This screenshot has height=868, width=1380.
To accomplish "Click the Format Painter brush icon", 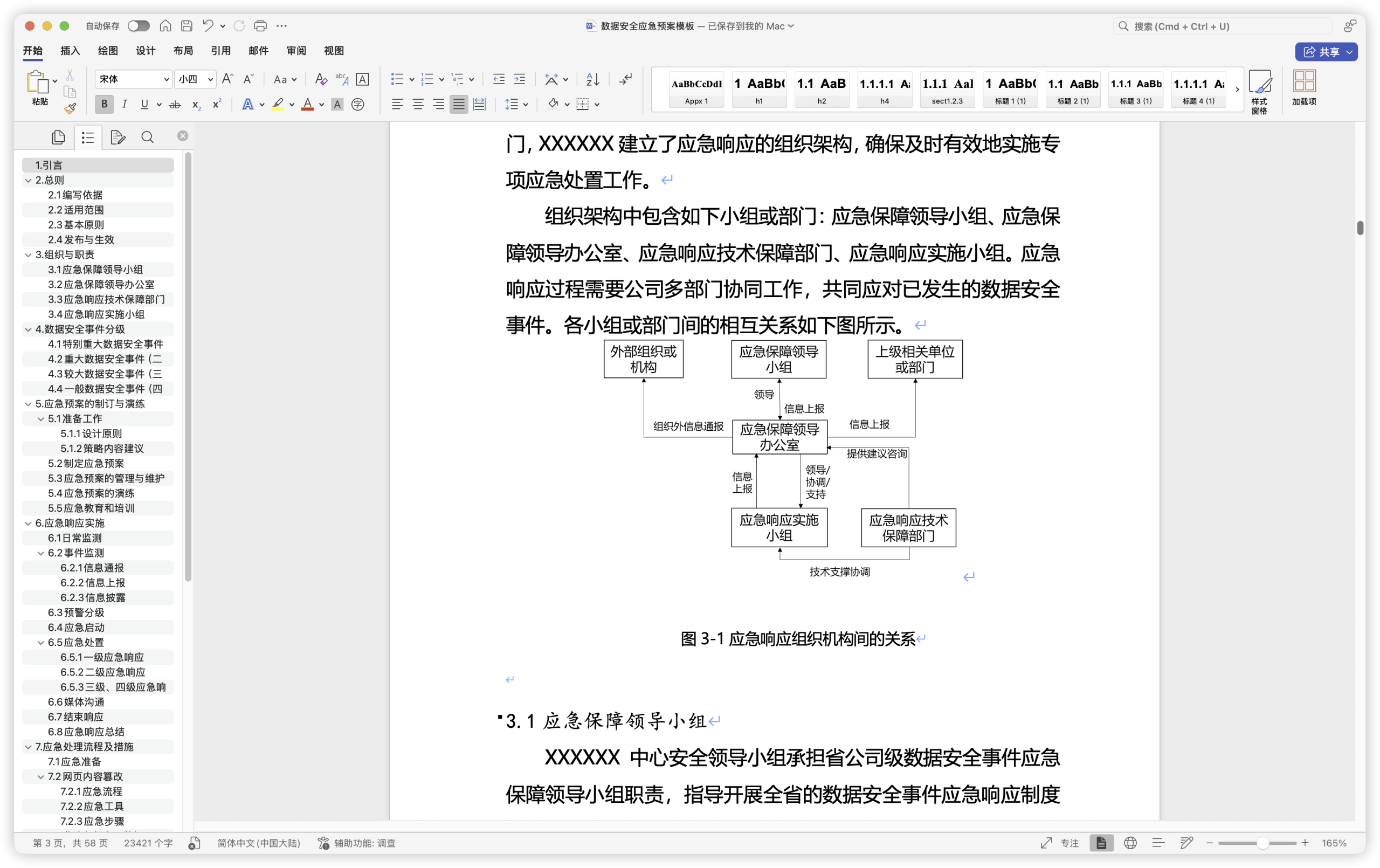I will (70, 108).
